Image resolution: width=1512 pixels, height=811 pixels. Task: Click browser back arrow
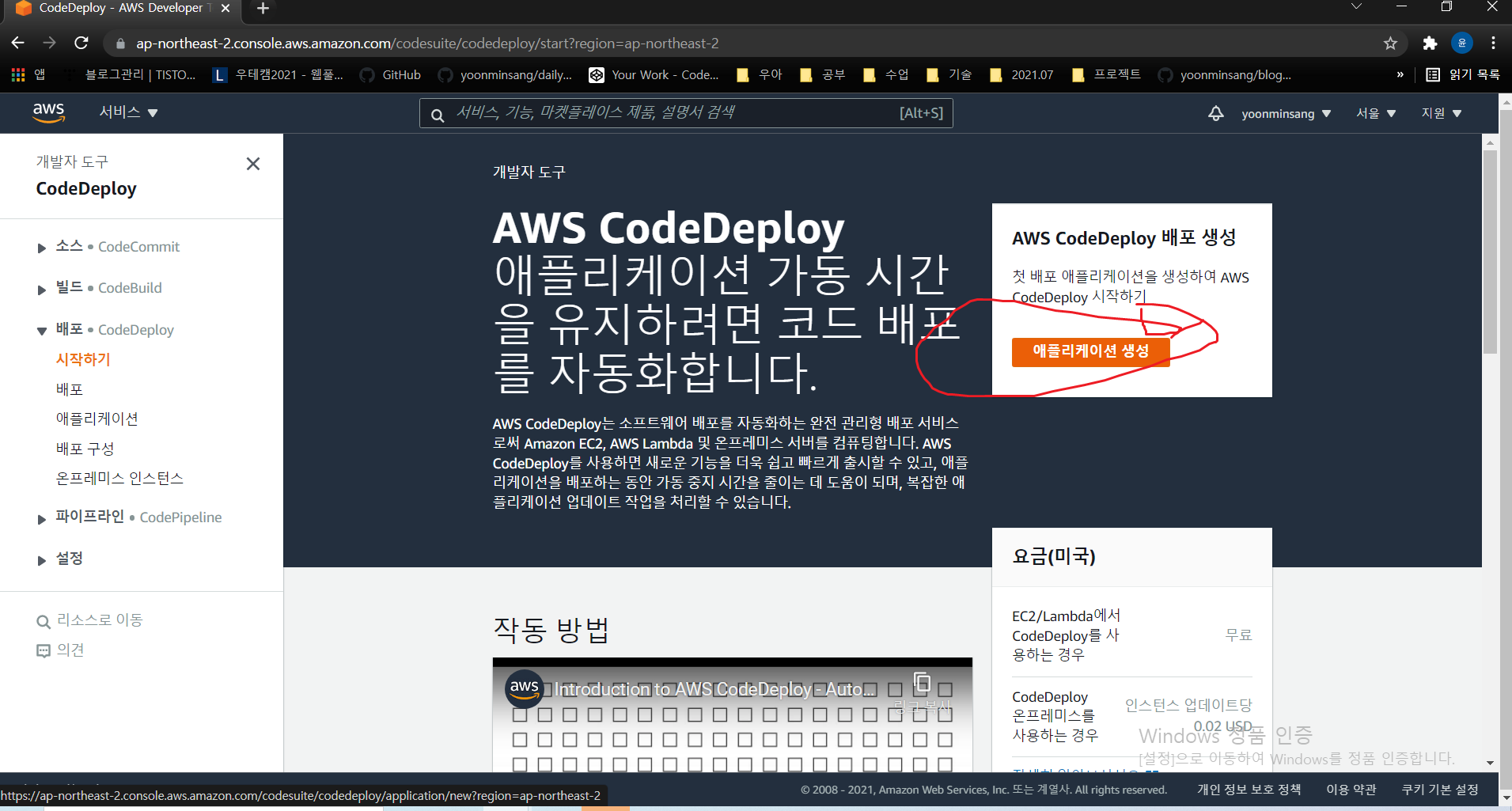tap(18, 43)
